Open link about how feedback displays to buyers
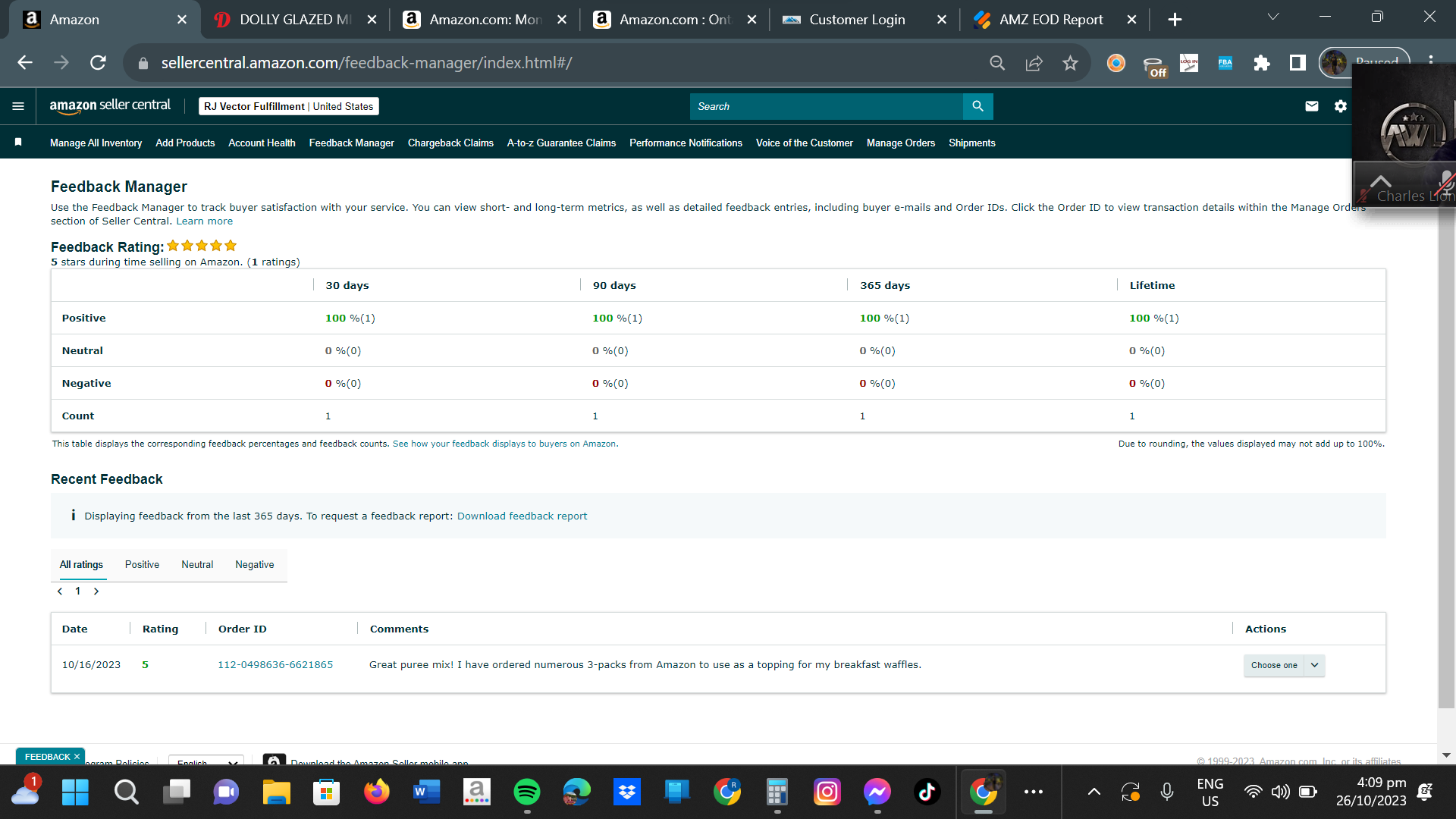The image size is (1456, 819). [505, 444]
